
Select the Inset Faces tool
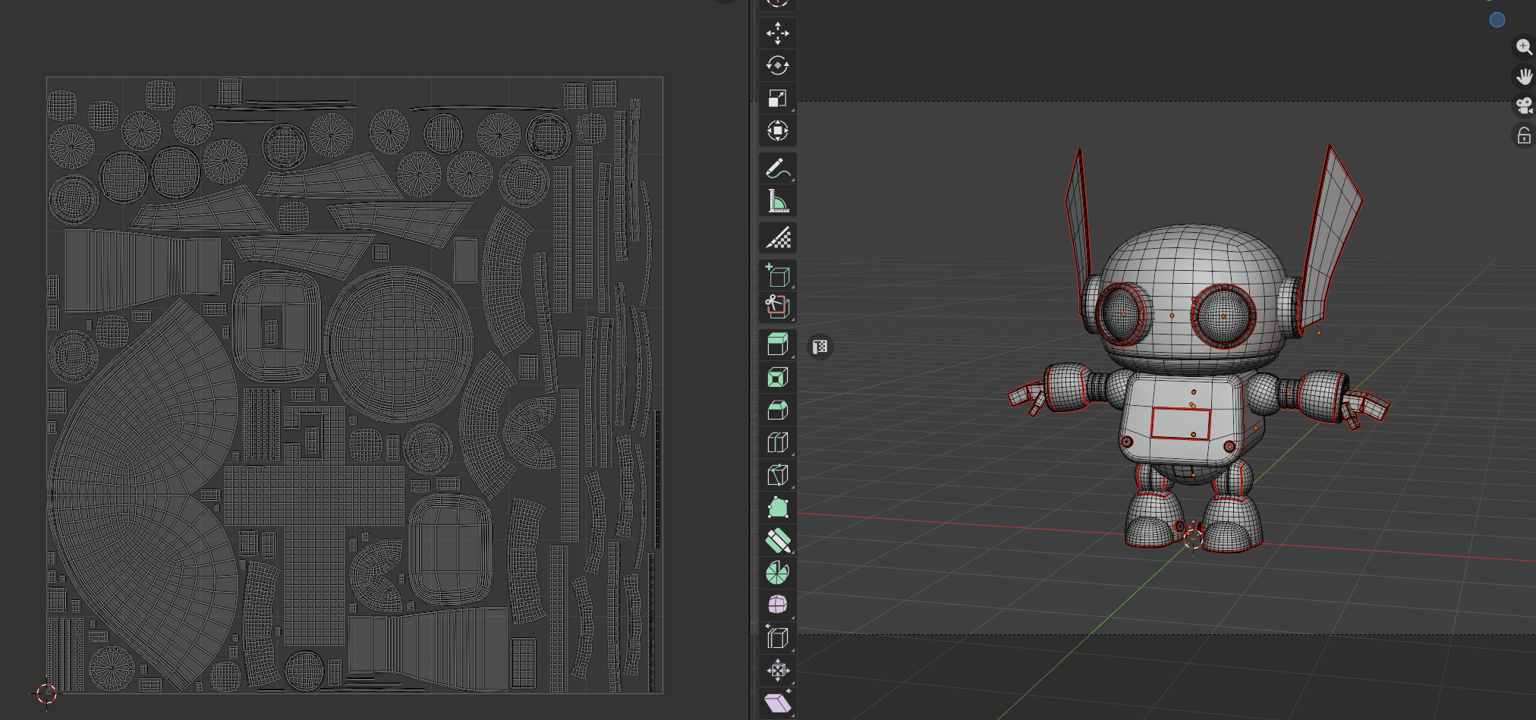pyautogui.click(x=777, y=377)
